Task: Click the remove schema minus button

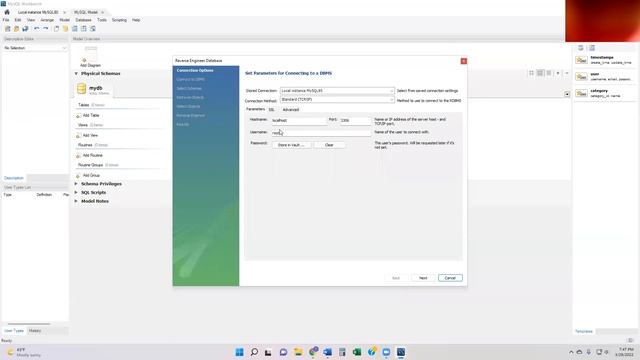Action: pyautogui.click(x=567, y=73)
